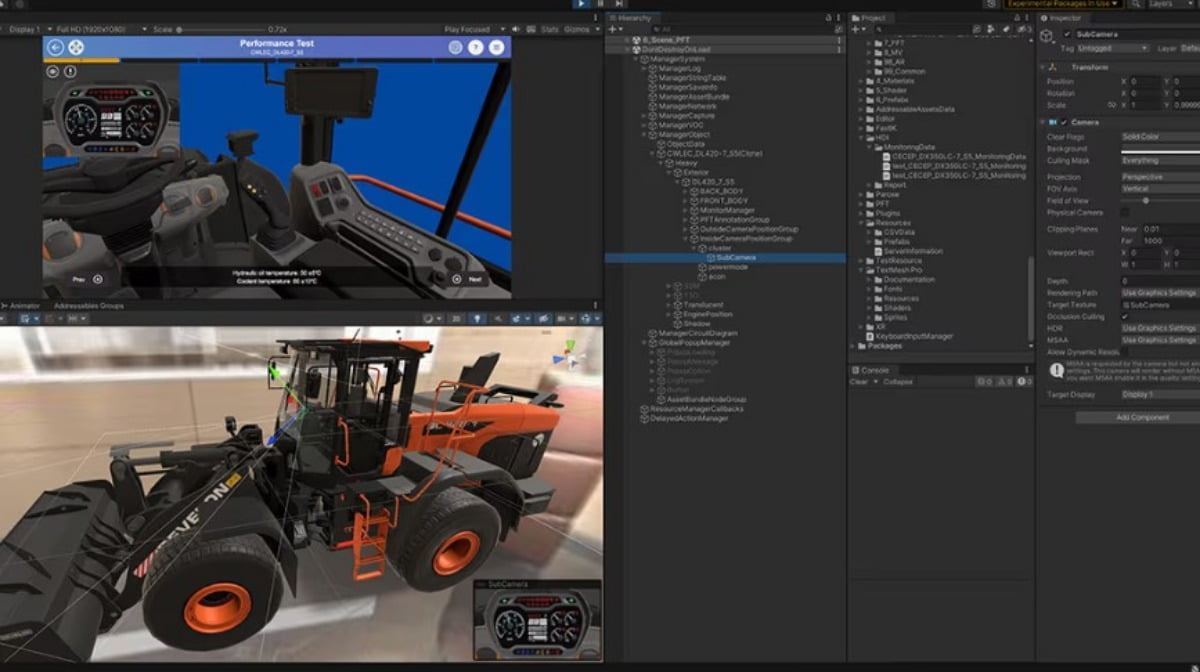Screen dimensions: 1200x672
Task: Open the Clear Flags dropdown showing Solid Color
Action: (x=1158, y=136)
